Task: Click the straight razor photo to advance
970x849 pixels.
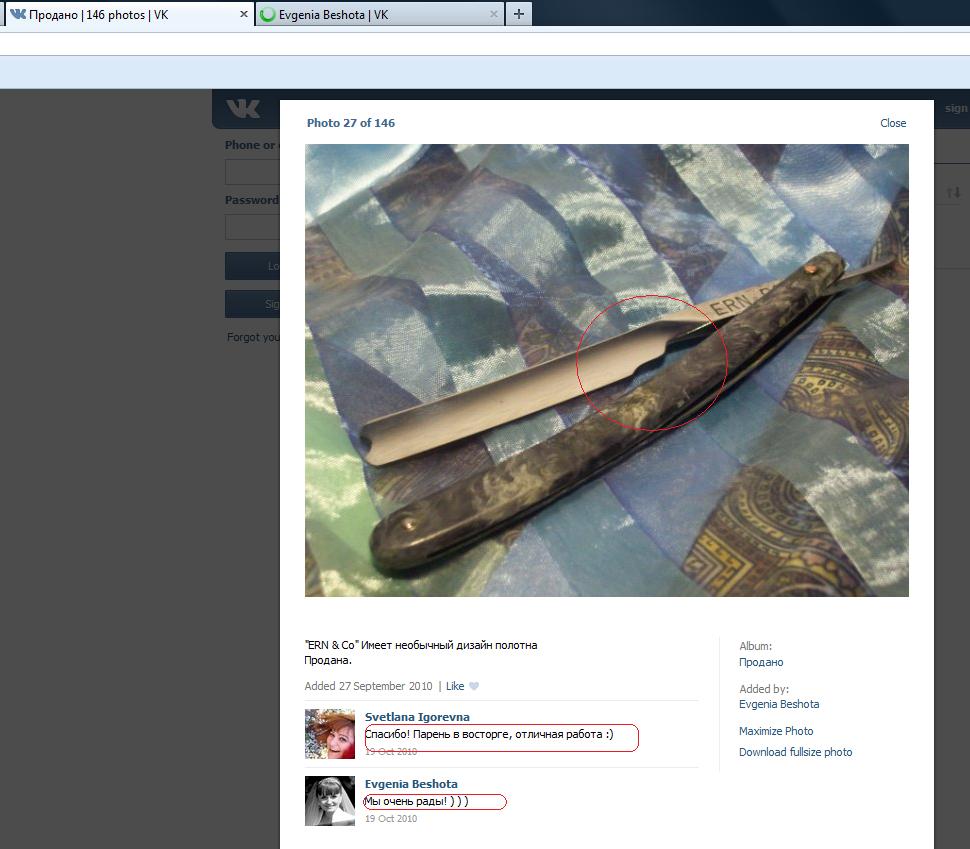Action: click(x=606, y=370)
